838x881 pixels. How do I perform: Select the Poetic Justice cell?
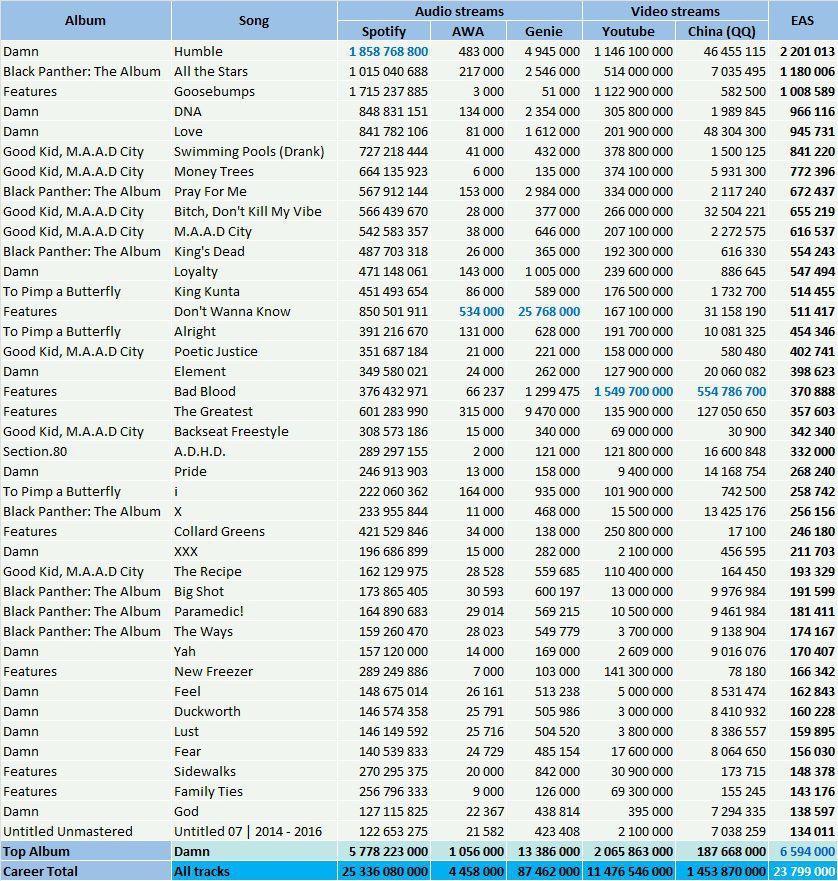point(254,352)
